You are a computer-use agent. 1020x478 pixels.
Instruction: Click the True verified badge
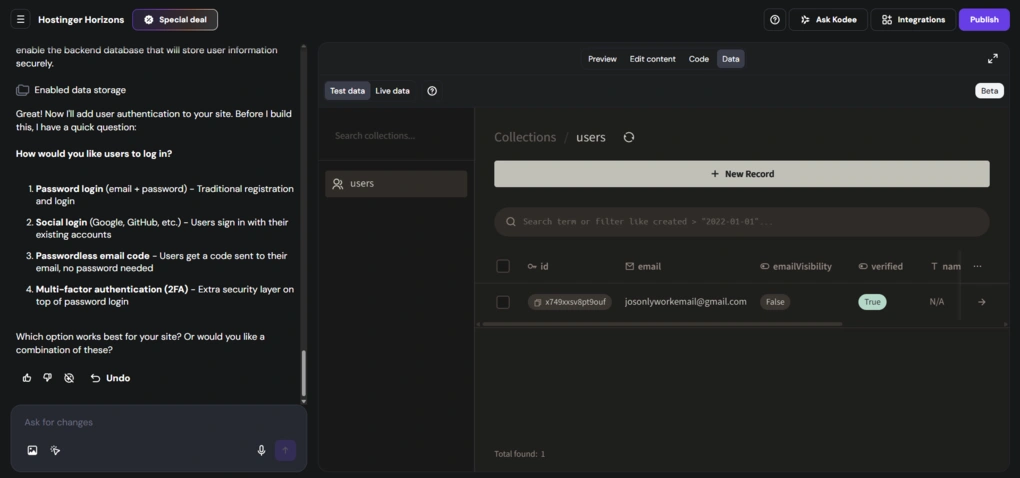click(x=872, y=302)
